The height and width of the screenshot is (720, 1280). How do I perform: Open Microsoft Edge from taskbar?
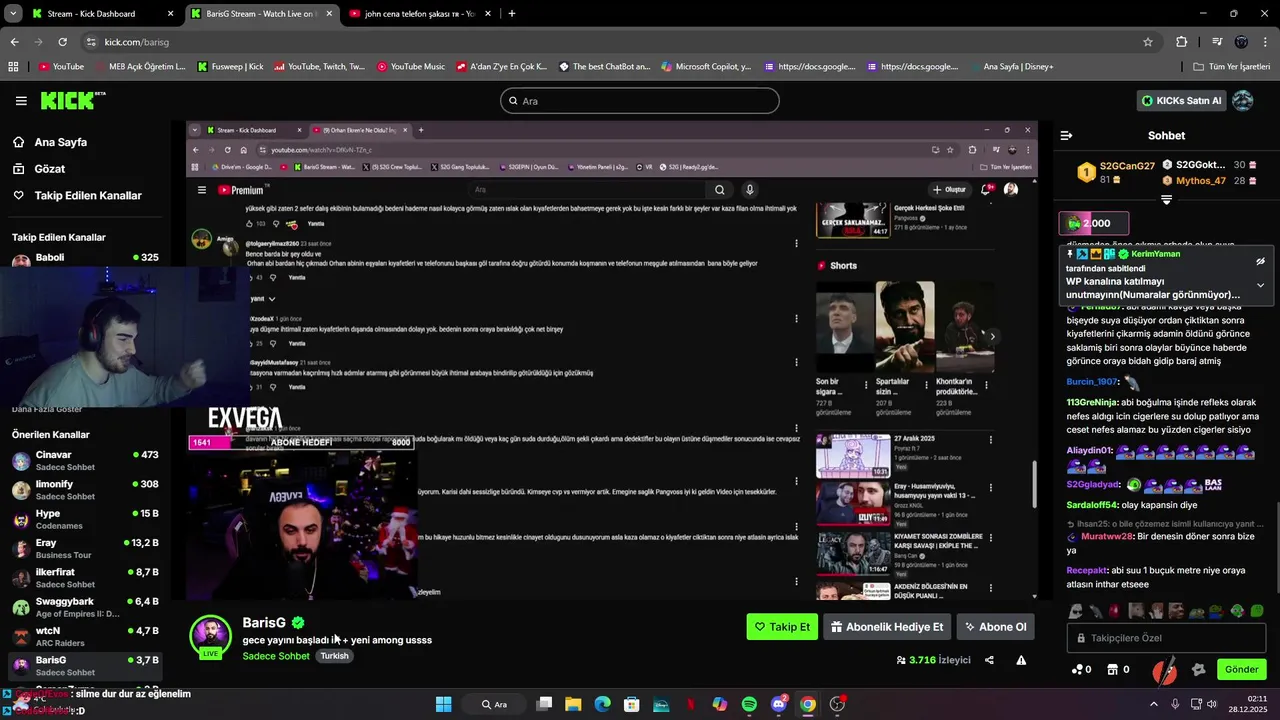point(602,704)
